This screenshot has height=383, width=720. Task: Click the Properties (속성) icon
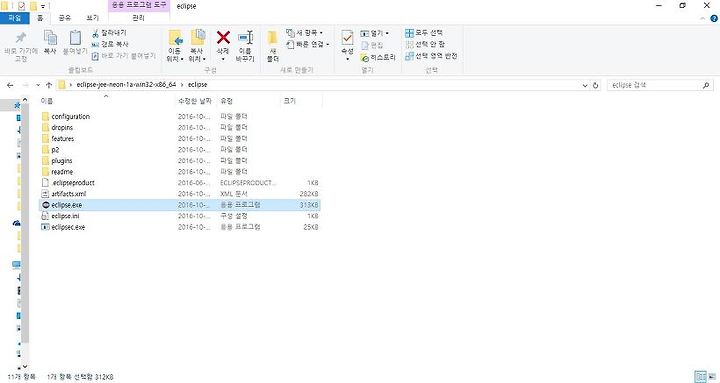pyautogui.click(x=347, y=38)
